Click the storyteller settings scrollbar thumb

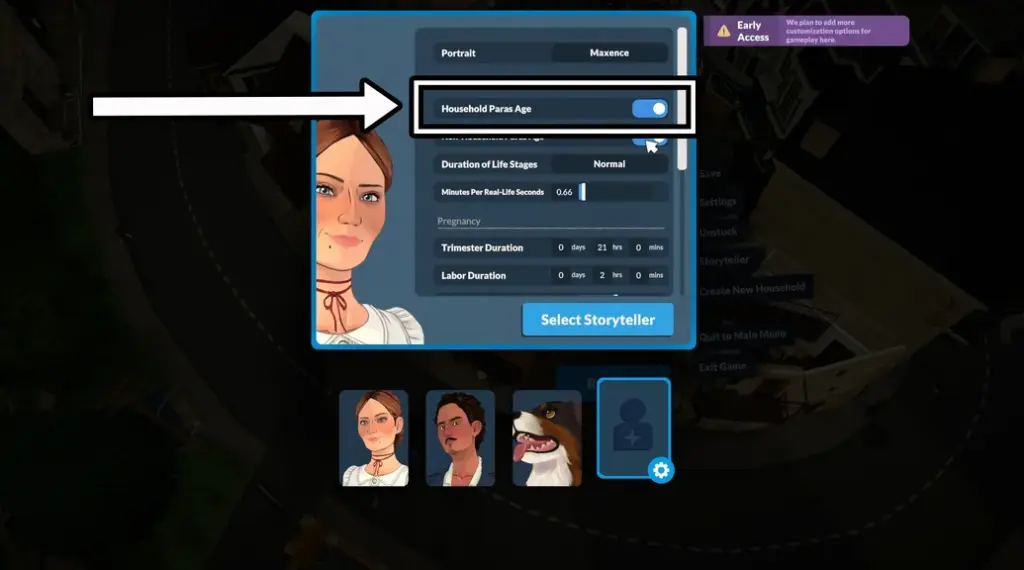[x=682, y=98]
